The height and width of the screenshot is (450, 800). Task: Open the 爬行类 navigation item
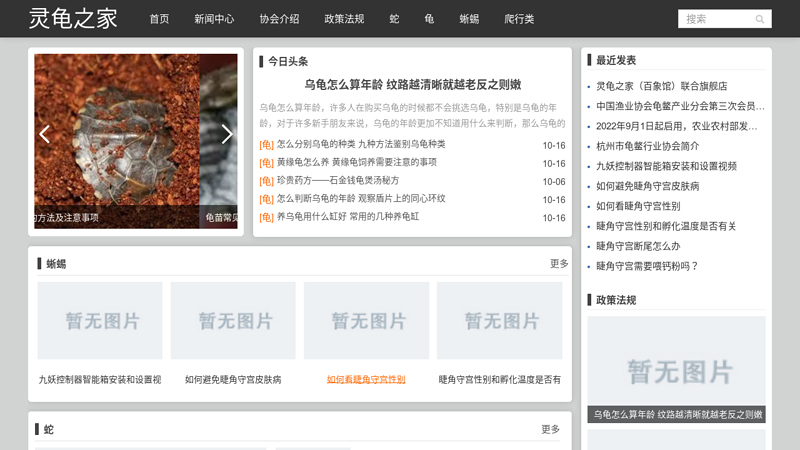(x=519, y=19)
